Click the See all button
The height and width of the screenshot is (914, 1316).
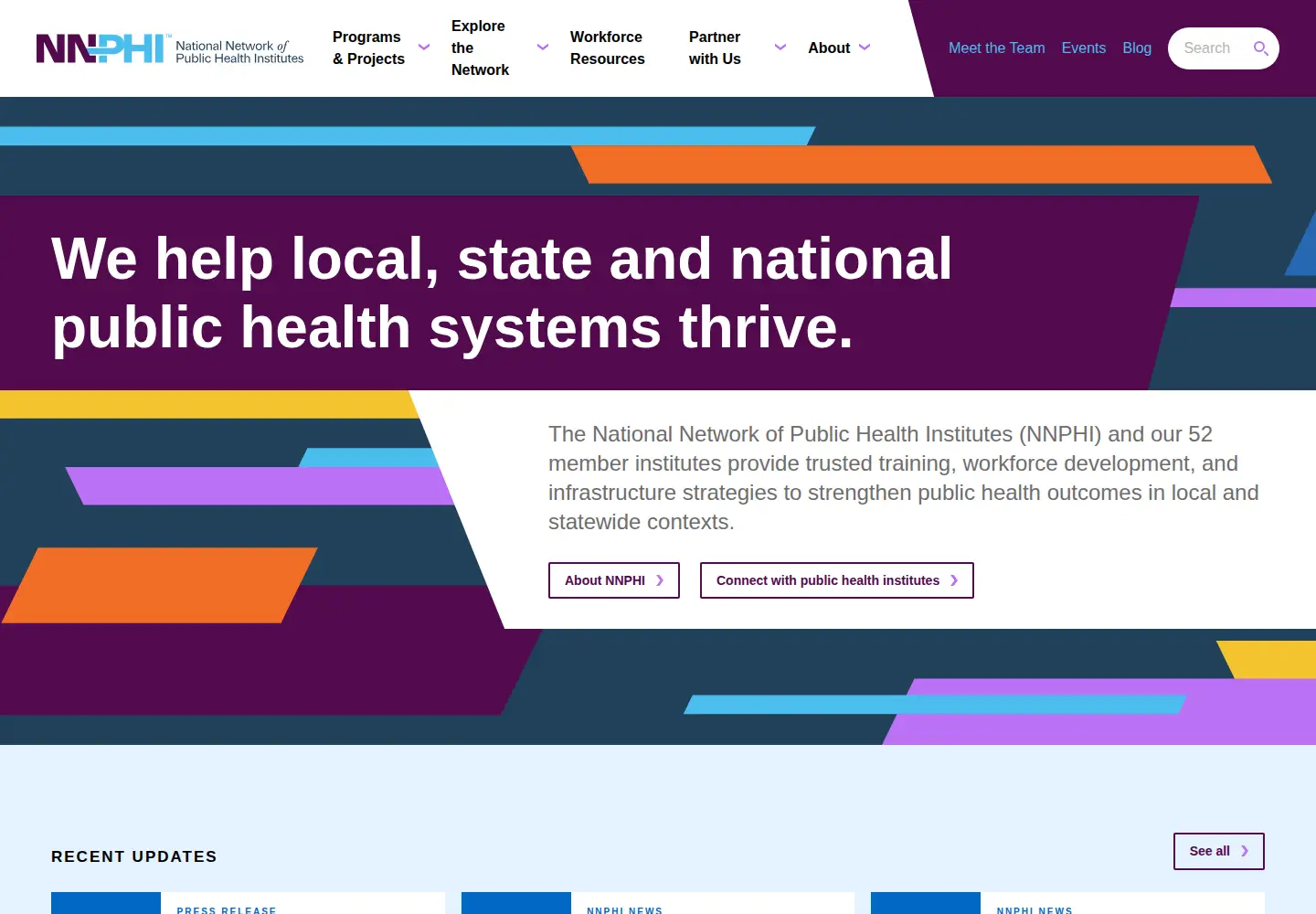point(1219,851)
